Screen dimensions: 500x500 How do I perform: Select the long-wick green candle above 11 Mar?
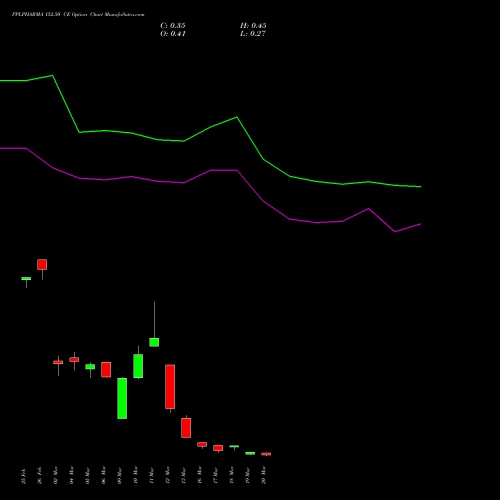click(154, 342)
